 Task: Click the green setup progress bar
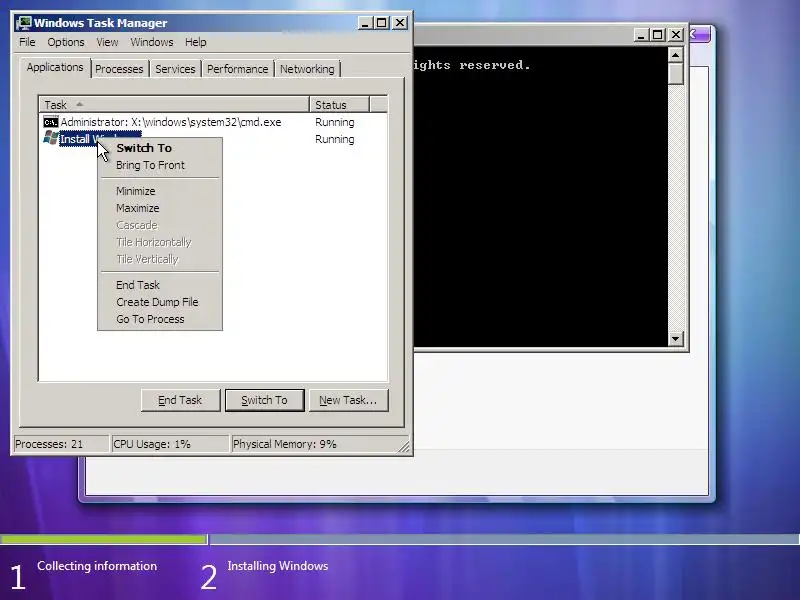click(x=104, y=539)
